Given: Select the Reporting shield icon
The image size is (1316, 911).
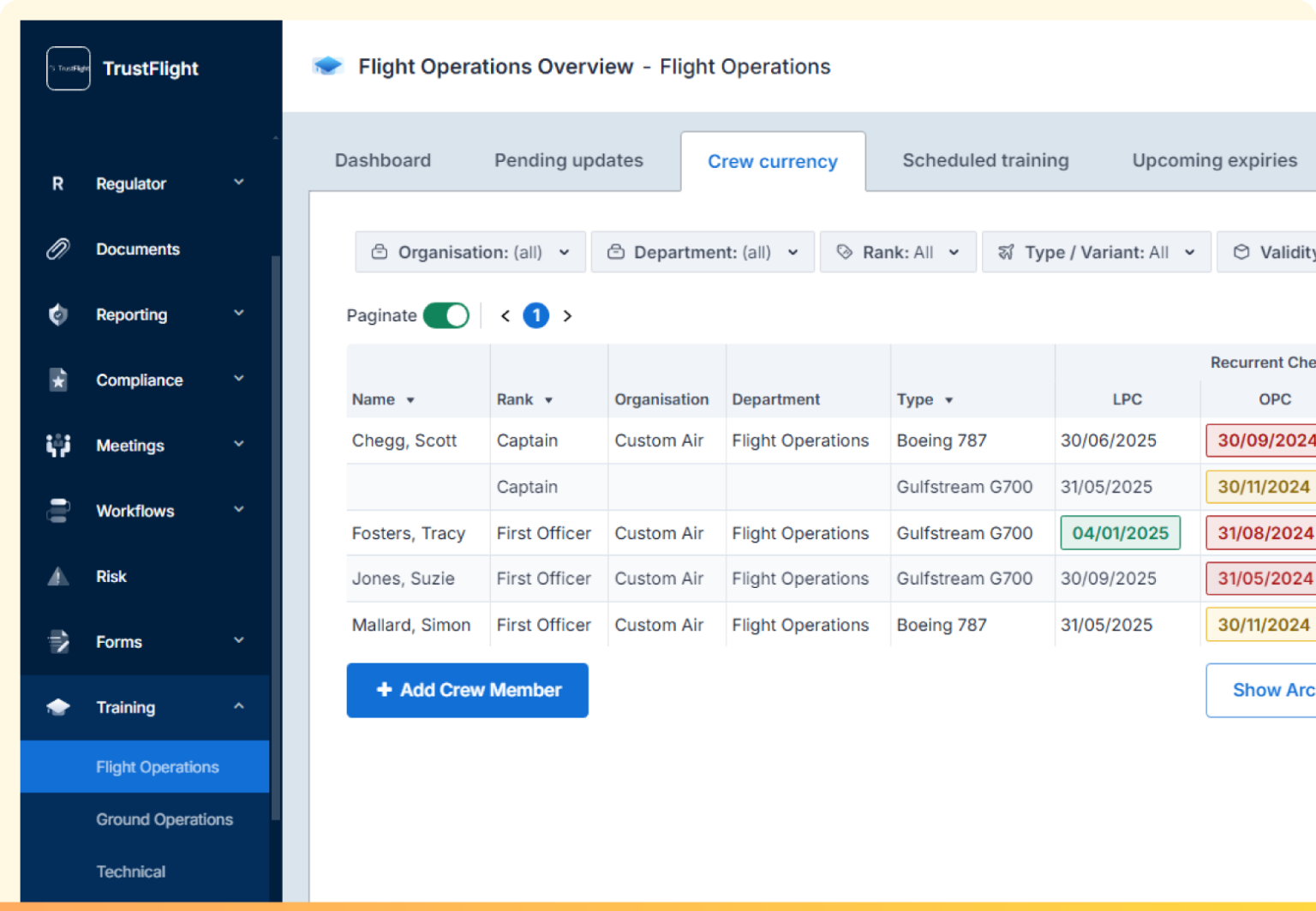Looking at the screenshot, I should [x=57, y=315].
